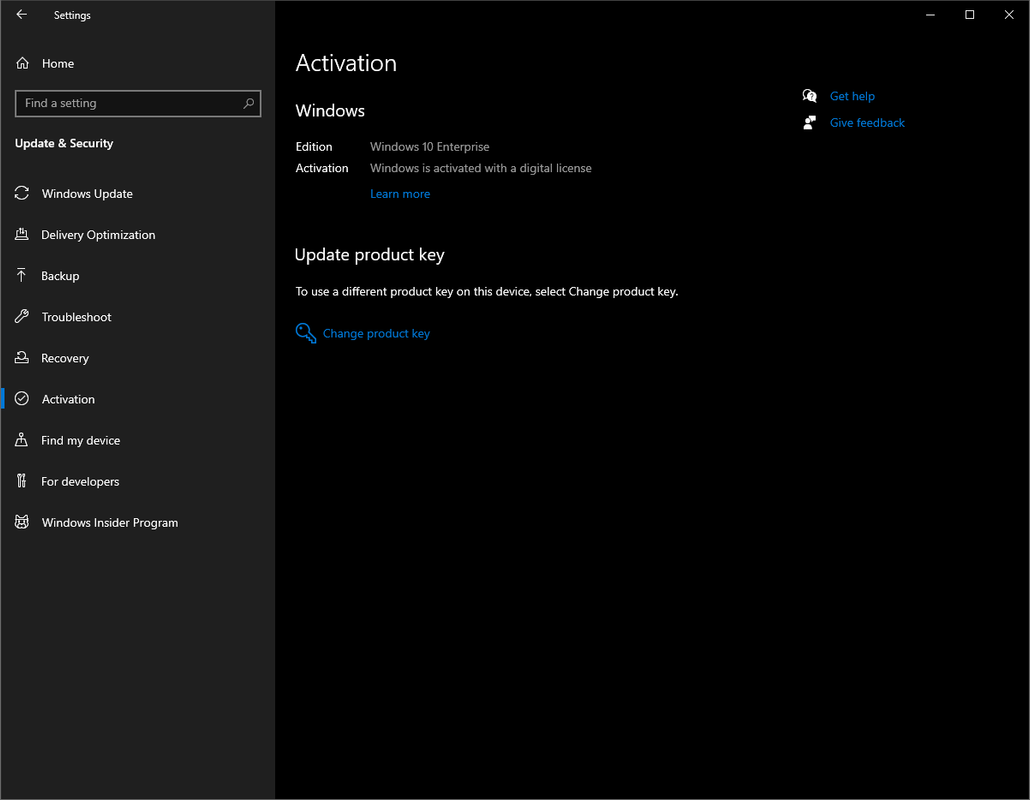Click the Give feedback person icon
1030x800 pixels.
(809, 123)
